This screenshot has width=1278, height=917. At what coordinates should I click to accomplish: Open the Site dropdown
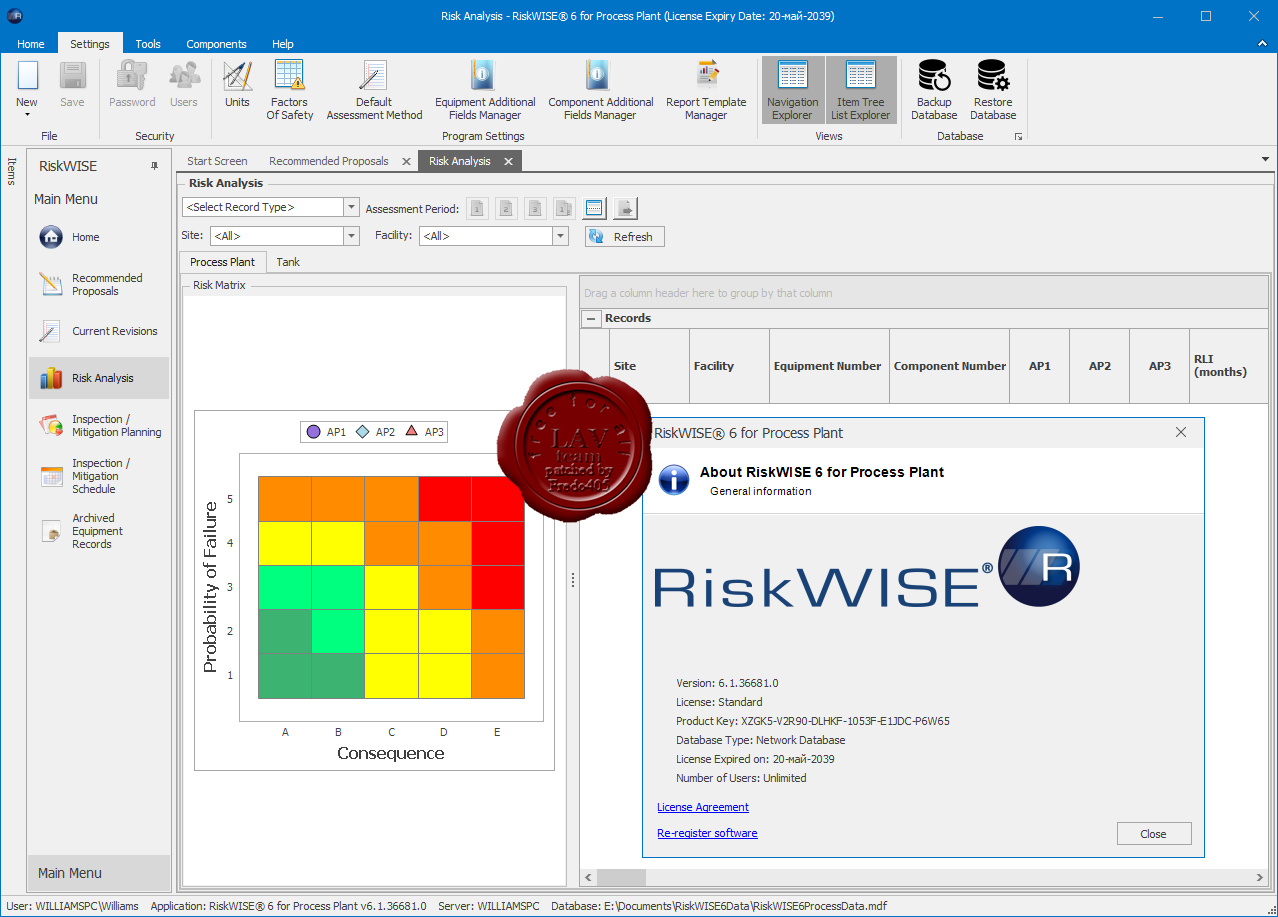tap(350, 236)
